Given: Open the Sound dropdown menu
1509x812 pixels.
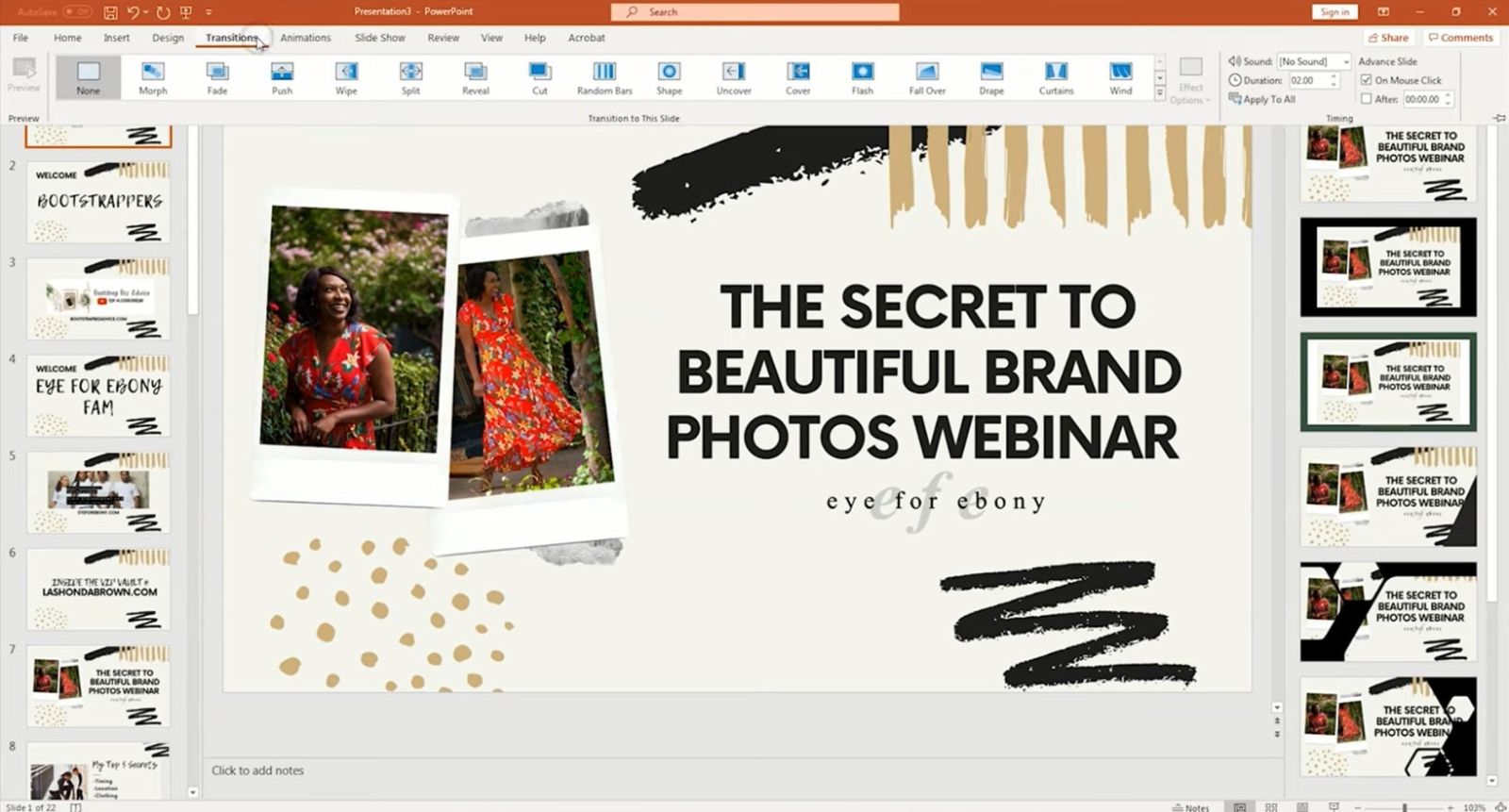Looking at the screenshot, I should point(1346,61).
